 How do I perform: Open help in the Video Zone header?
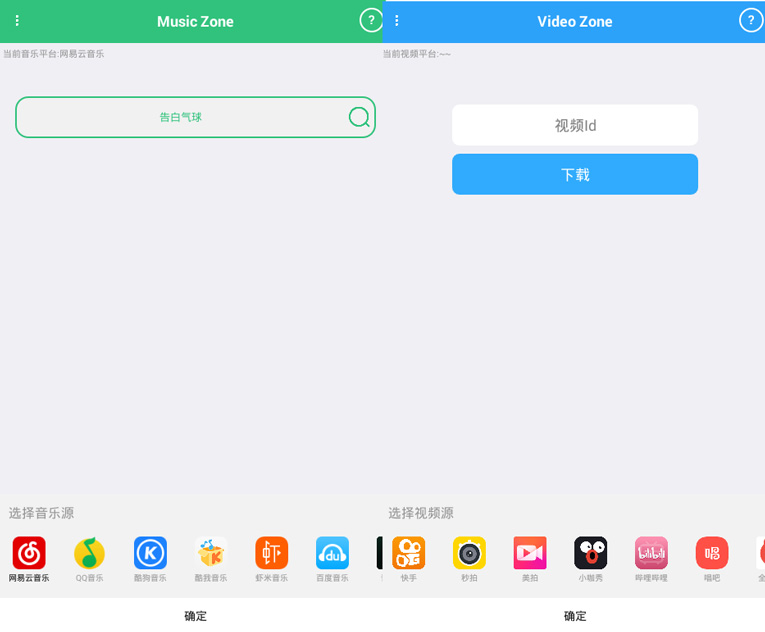[x=750, y=21]
